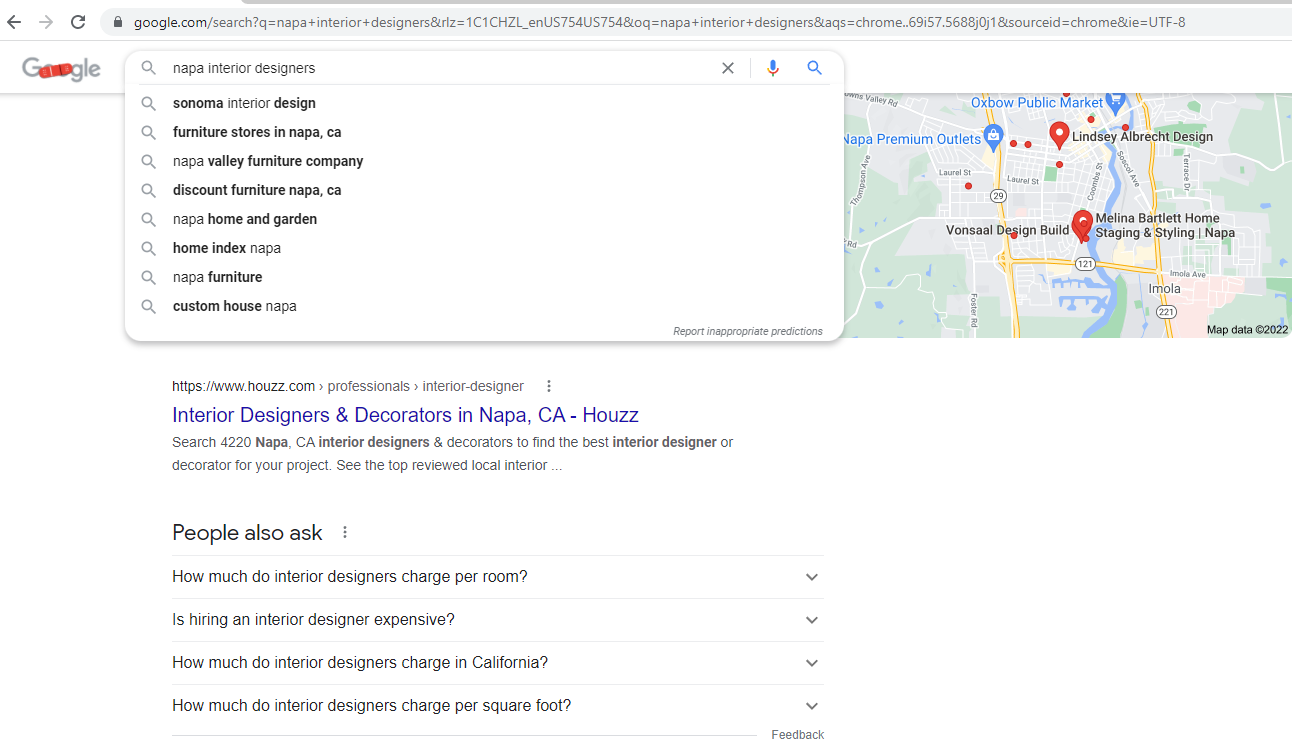Click the Google logo
Viewport: 1292px width, 751px height.
tap(62, 69)
